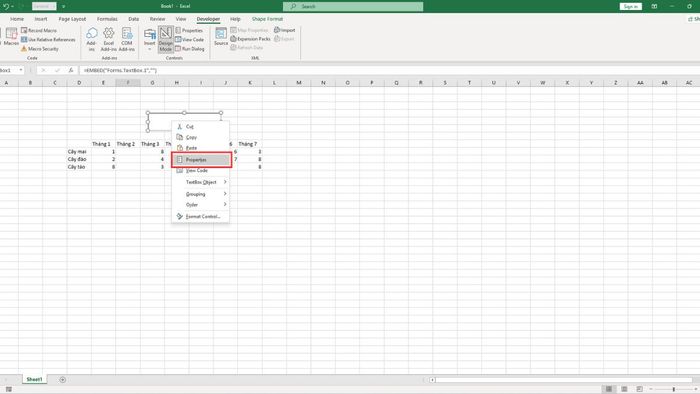Image resolution: width=700 pixels, height=394 pixels.
Task: Switch to the Page Layout tab
Action: pos(72,19)
